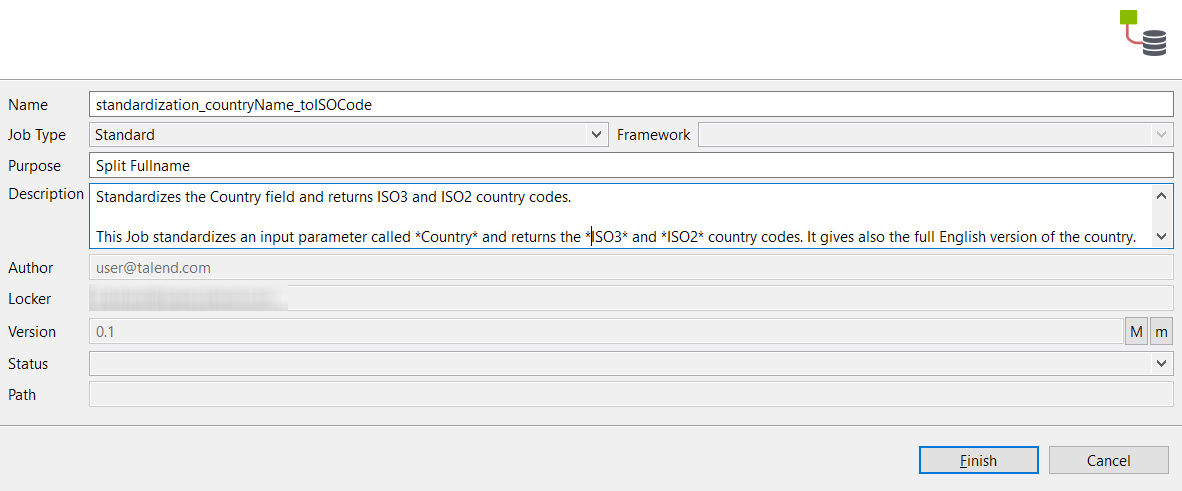Click into the Purpose field
The width and height of the screenshot is (1182, 491).
[x=630, y=166]
